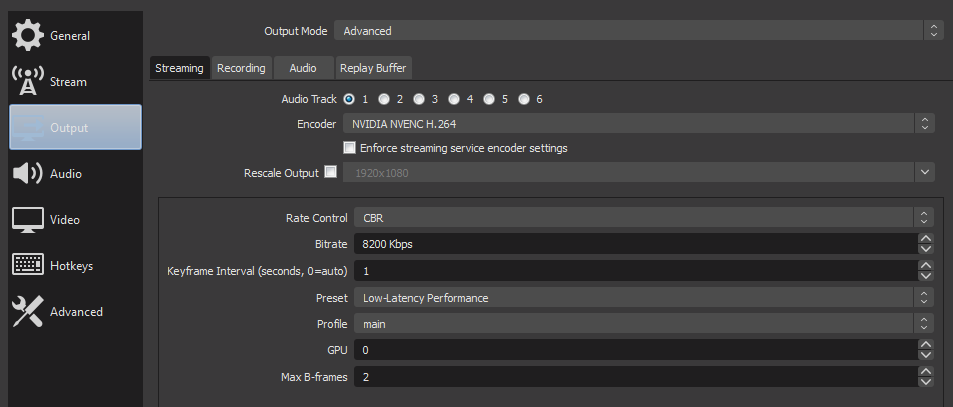Select audio track 3

pyautogui.click(x=419, y=99)
